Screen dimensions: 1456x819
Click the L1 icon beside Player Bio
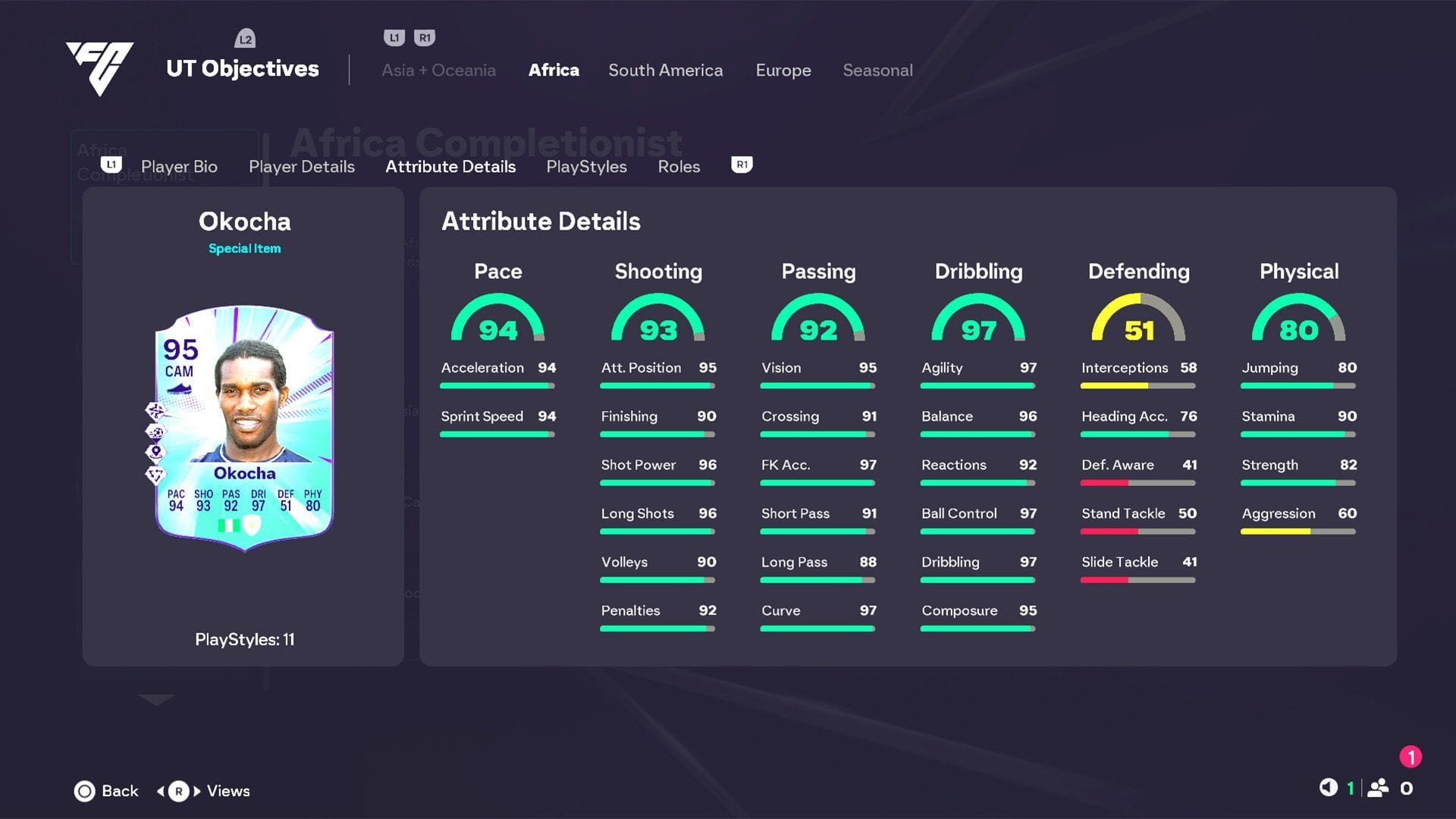point(111,165)
